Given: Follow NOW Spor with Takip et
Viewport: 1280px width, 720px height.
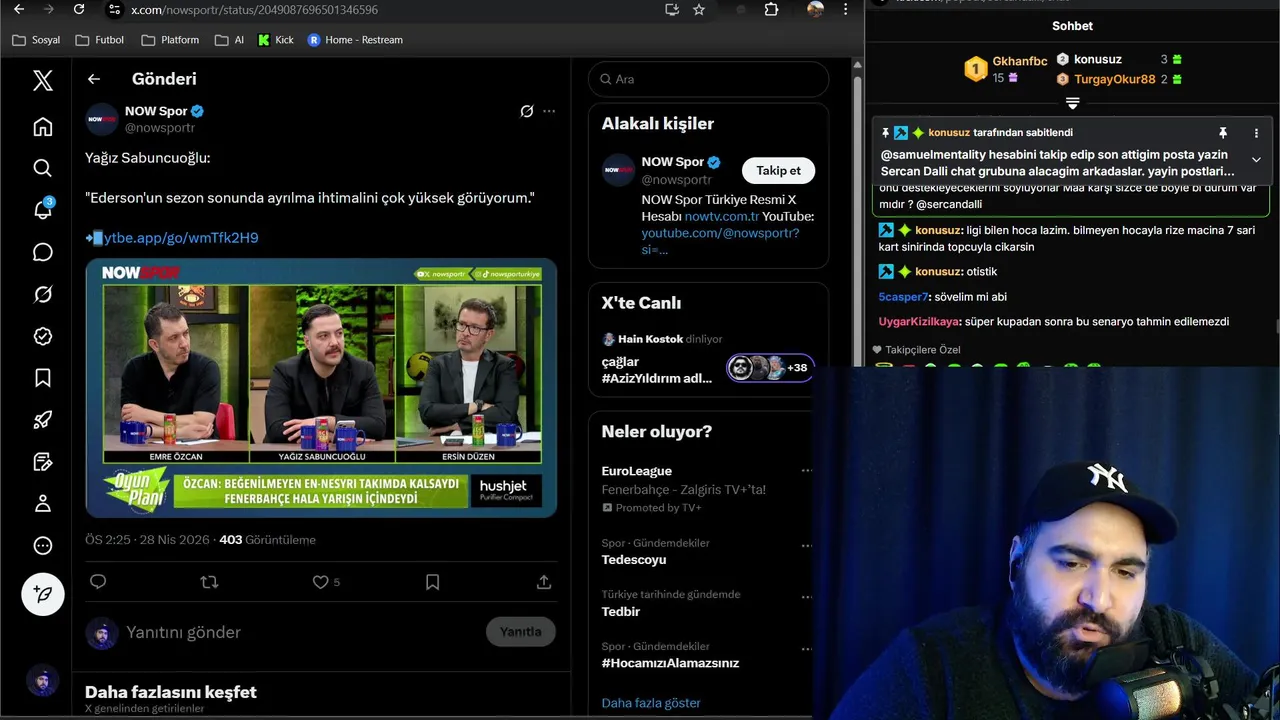Looking at the screenshot, I should coord(778,170).
